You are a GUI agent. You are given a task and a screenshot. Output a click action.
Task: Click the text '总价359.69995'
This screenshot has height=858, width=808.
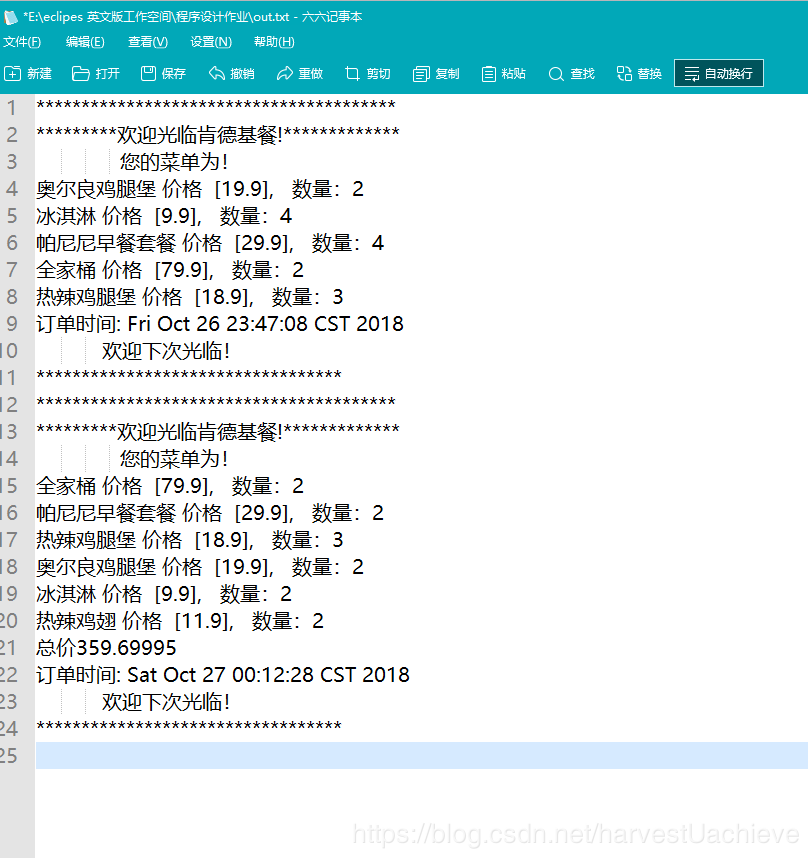106,648
